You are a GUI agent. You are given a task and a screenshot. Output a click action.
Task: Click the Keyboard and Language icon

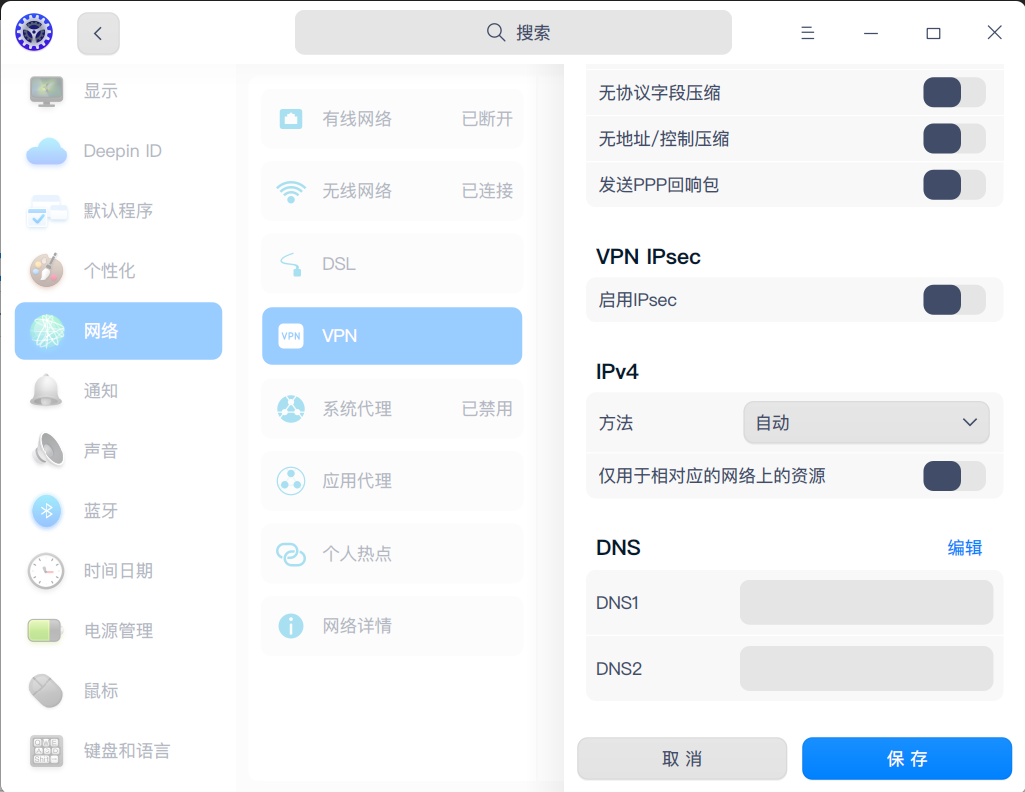46,750
